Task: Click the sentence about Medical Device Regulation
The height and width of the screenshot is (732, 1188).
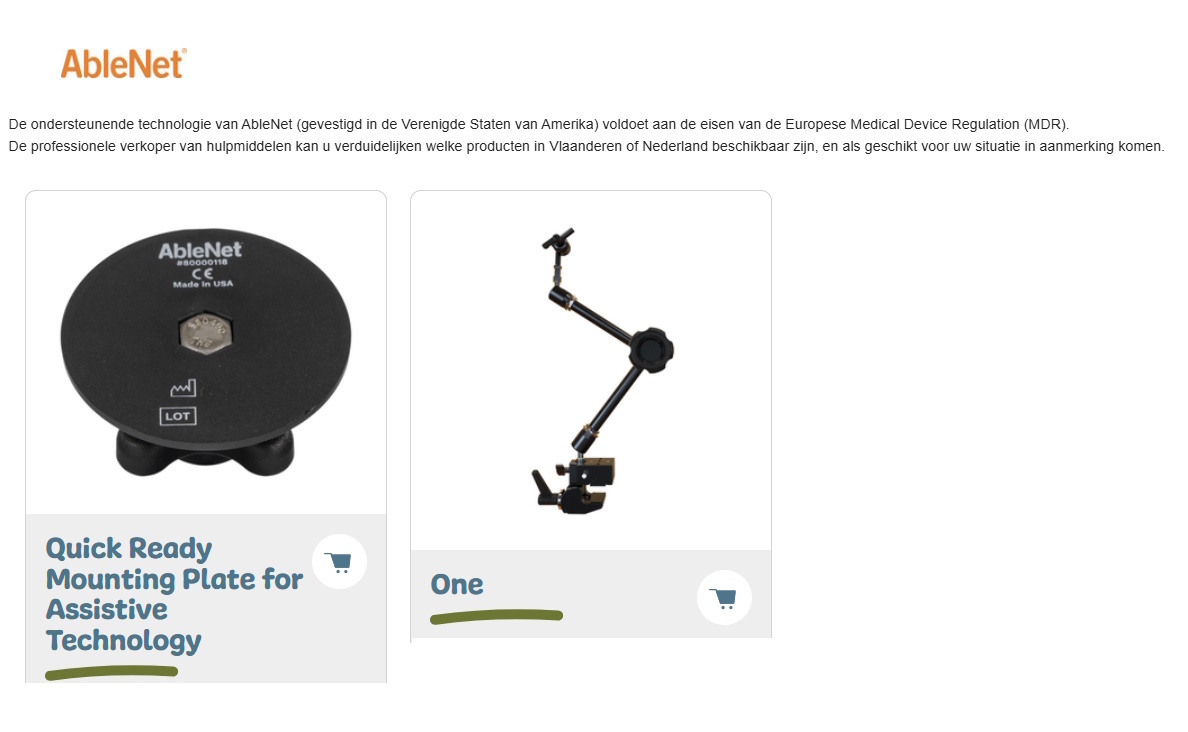Action: pyautogui.click(x=539, y=124)
